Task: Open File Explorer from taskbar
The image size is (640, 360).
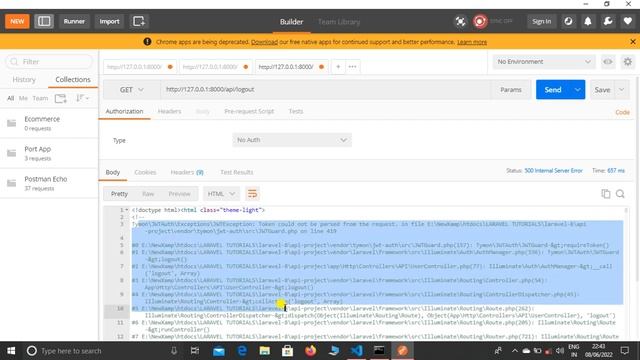Action: click(264, 350)
